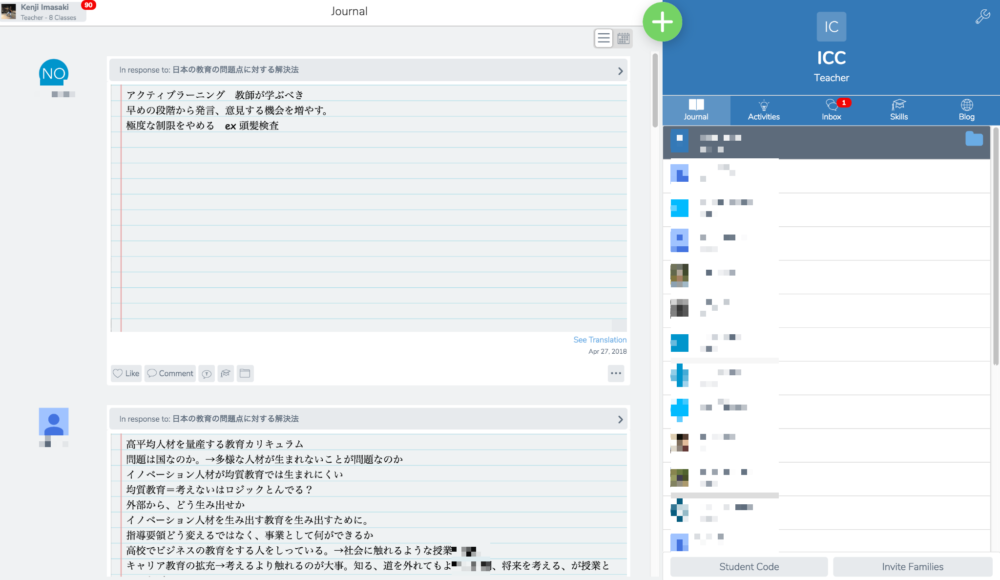Click the Invite Families button
Image resolution: width=1000 pixels, height=580 pixels.
click(x=912, y=567)
